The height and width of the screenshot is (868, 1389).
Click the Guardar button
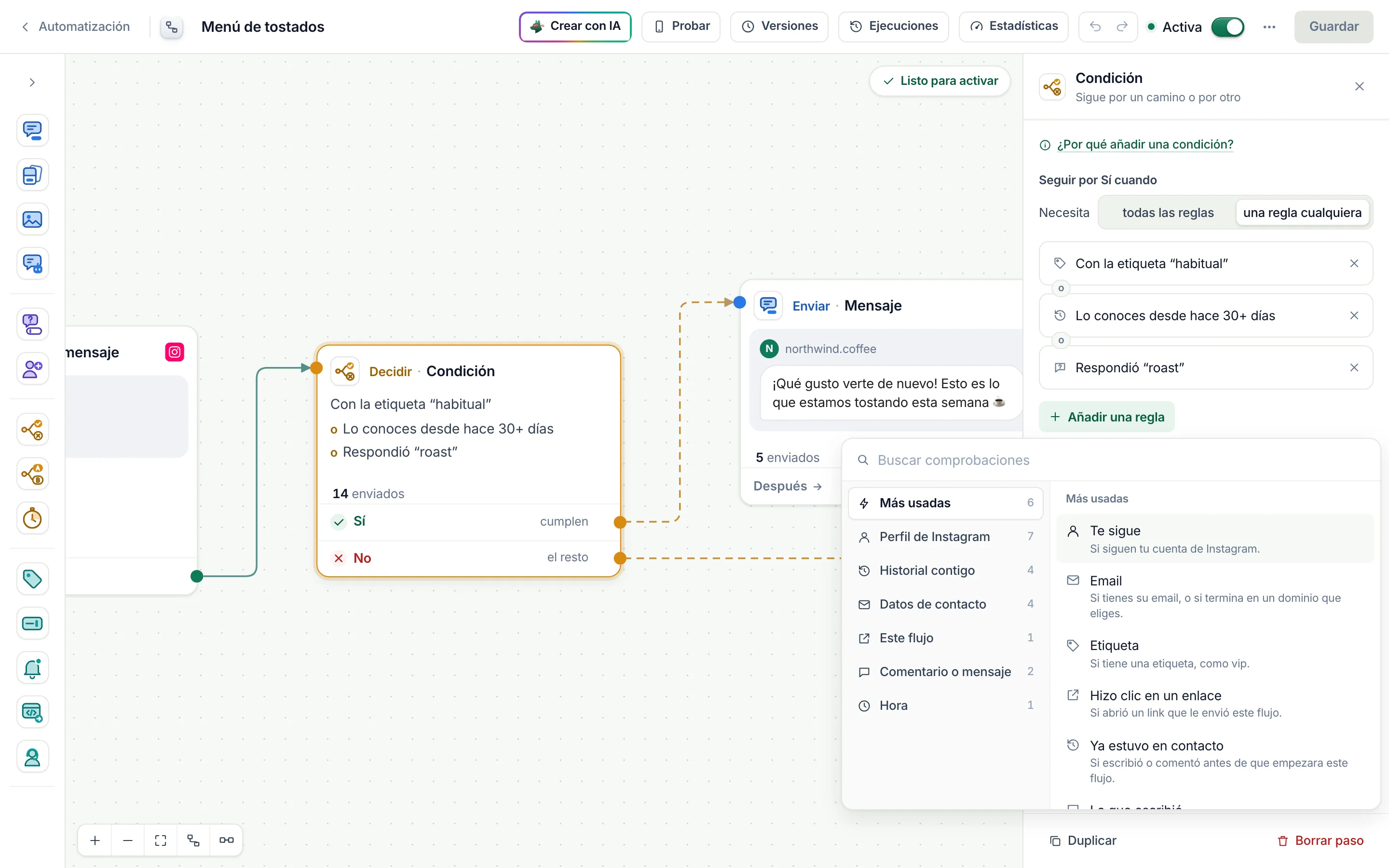coord(1334,27)
